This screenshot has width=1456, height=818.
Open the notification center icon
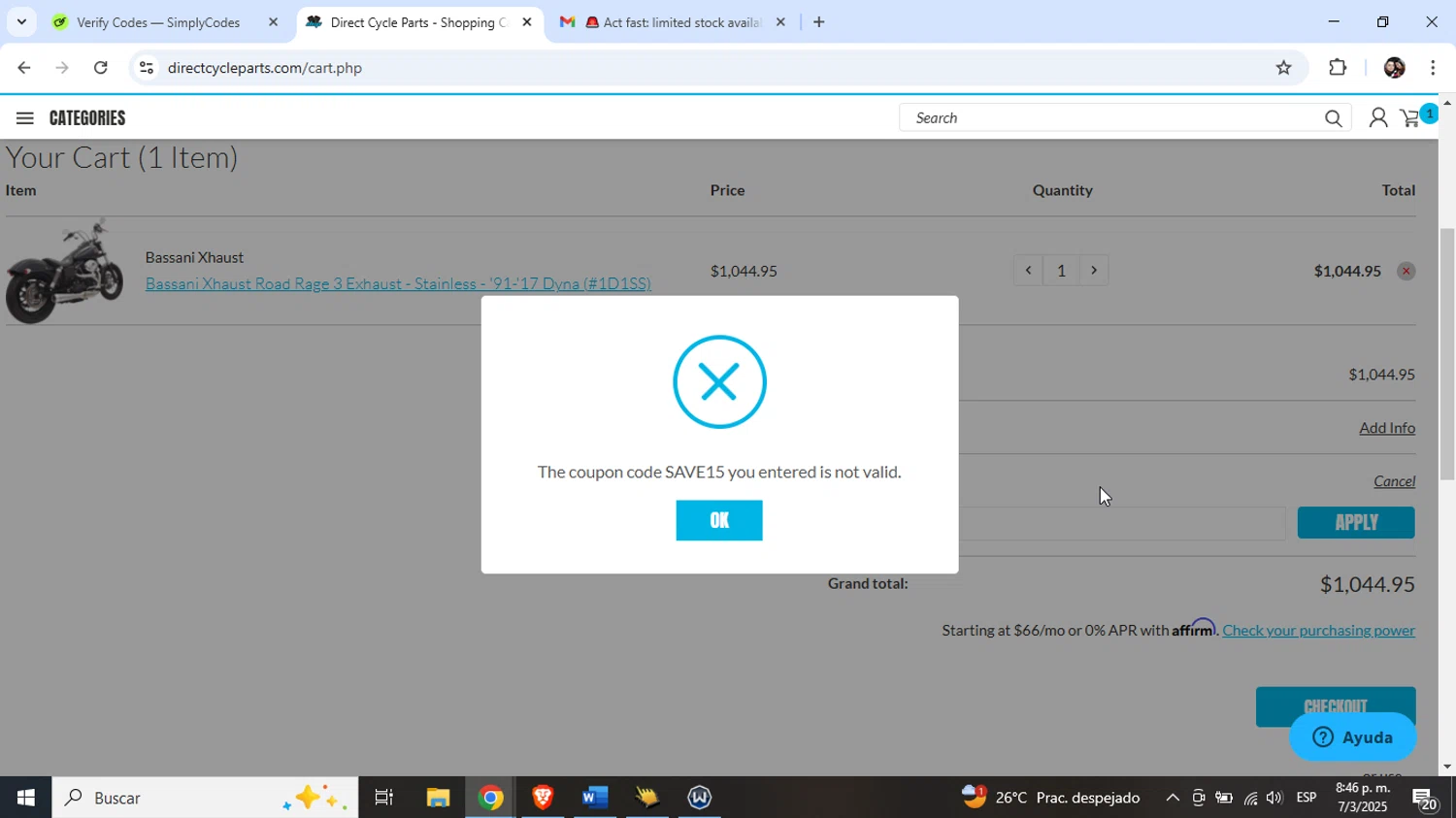click(x=1425, y=798)
